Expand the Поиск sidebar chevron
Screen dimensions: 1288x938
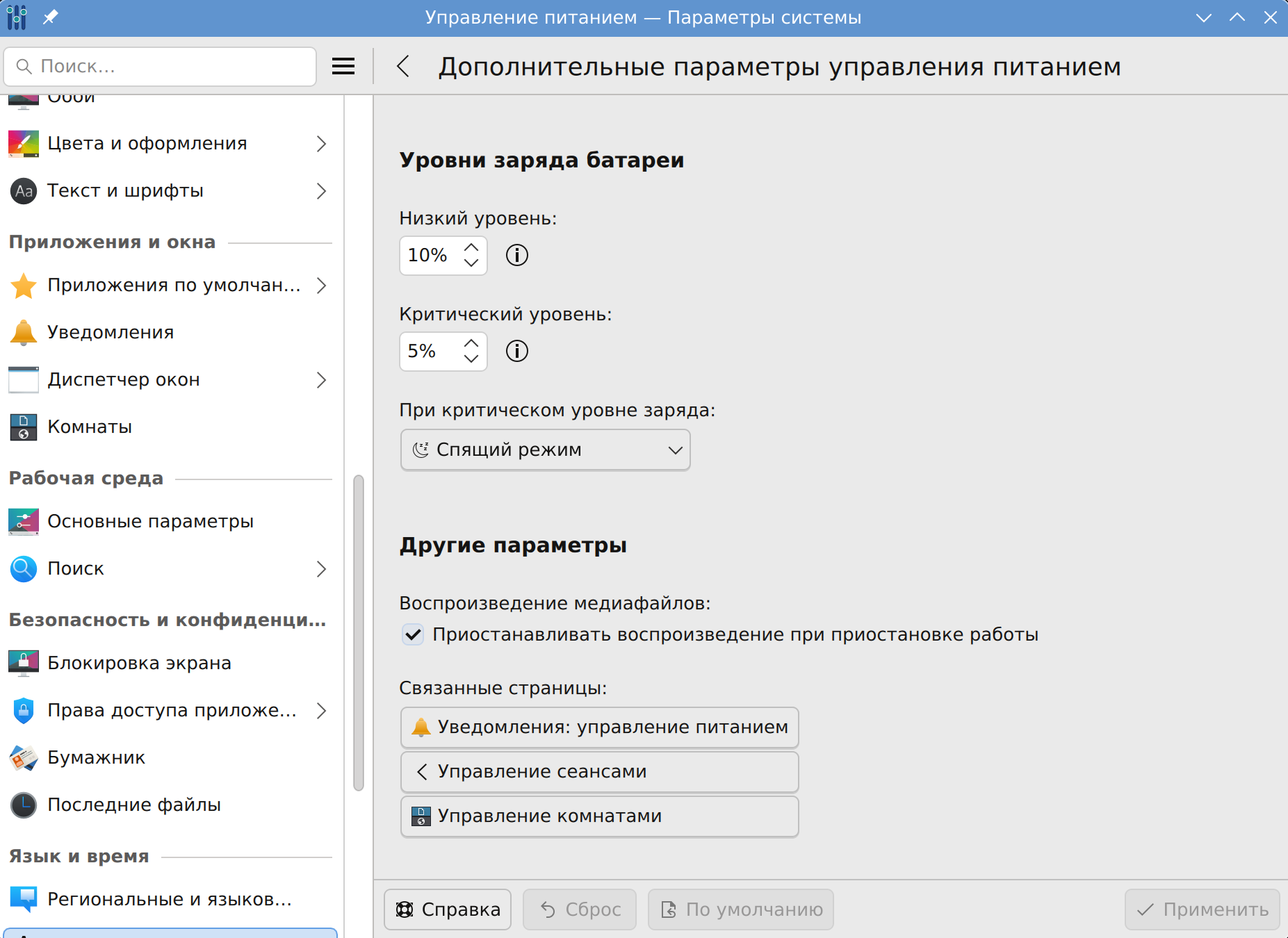tap(321, 569)
